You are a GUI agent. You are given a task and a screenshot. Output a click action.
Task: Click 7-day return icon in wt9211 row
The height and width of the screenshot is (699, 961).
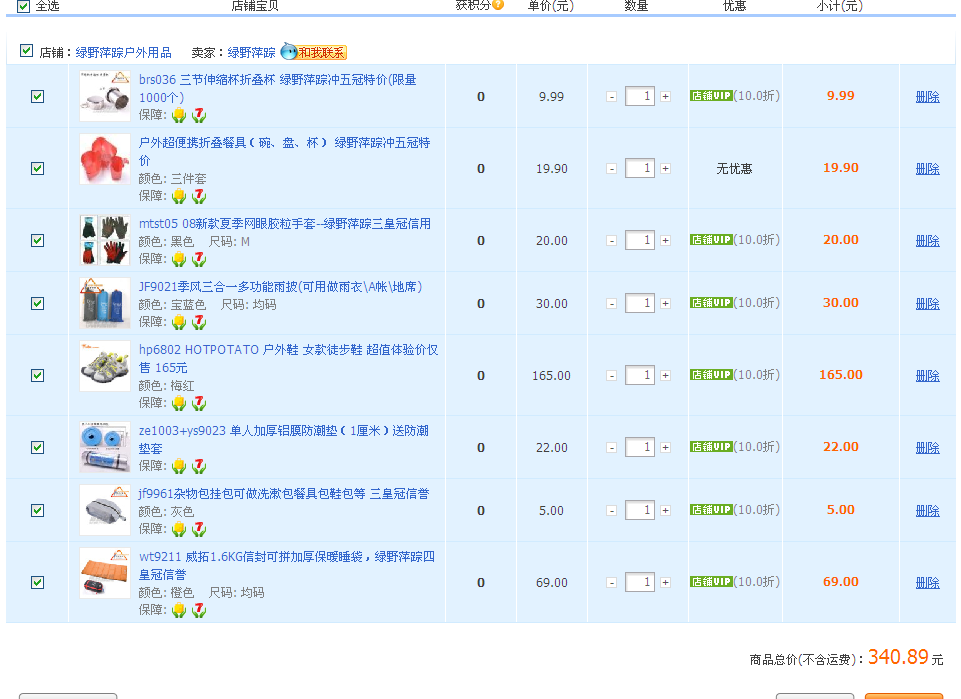(x=199, y=610)
